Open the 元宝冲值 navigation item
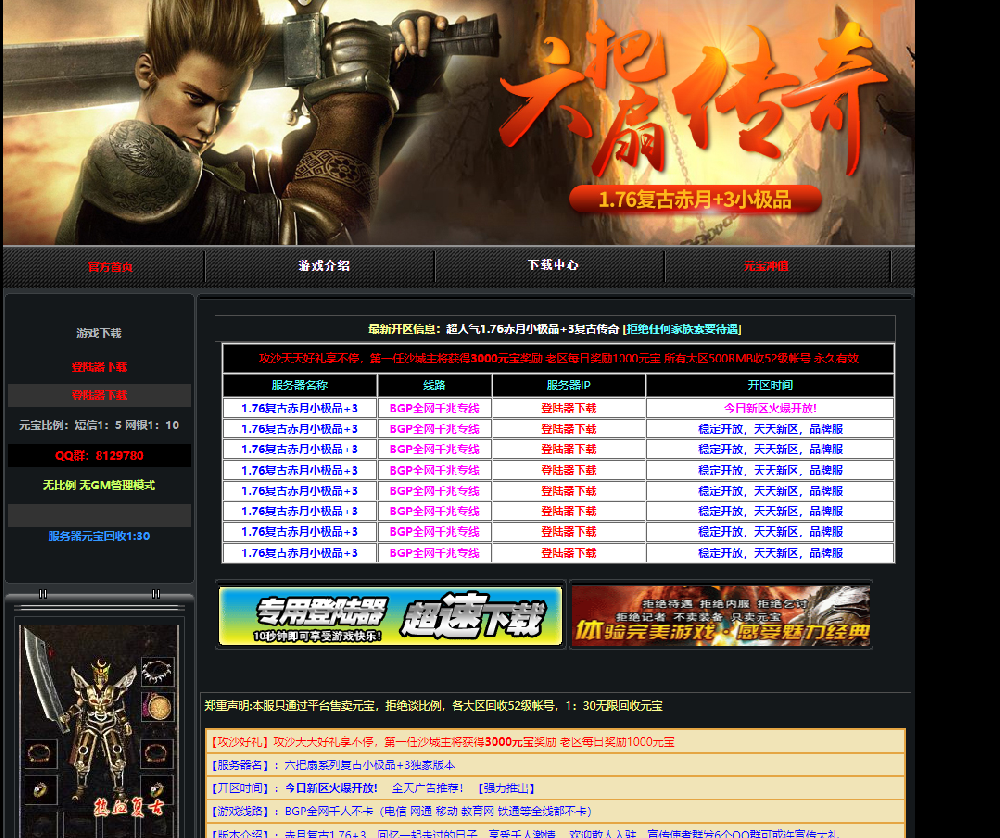The height and width of the screenshot is (838, 1000). (766, 266)
